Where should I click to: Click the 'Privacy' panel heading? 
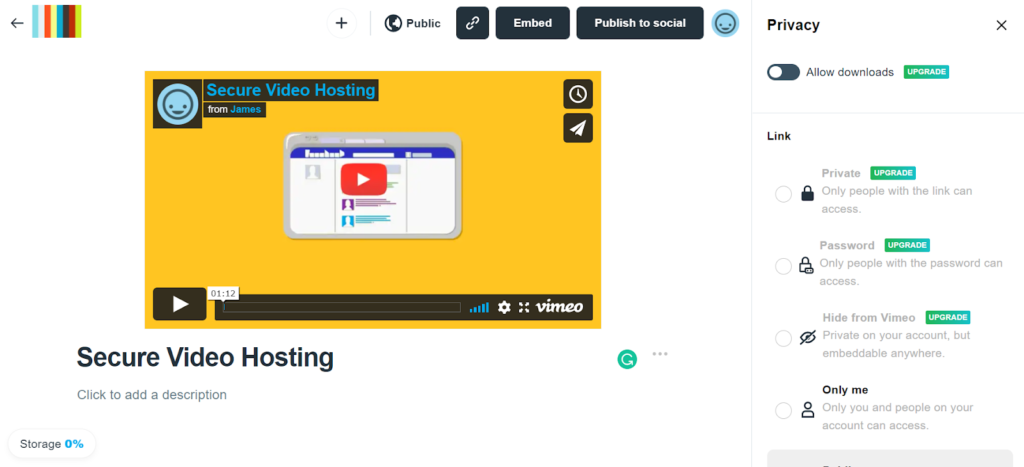tap(793, 25)
